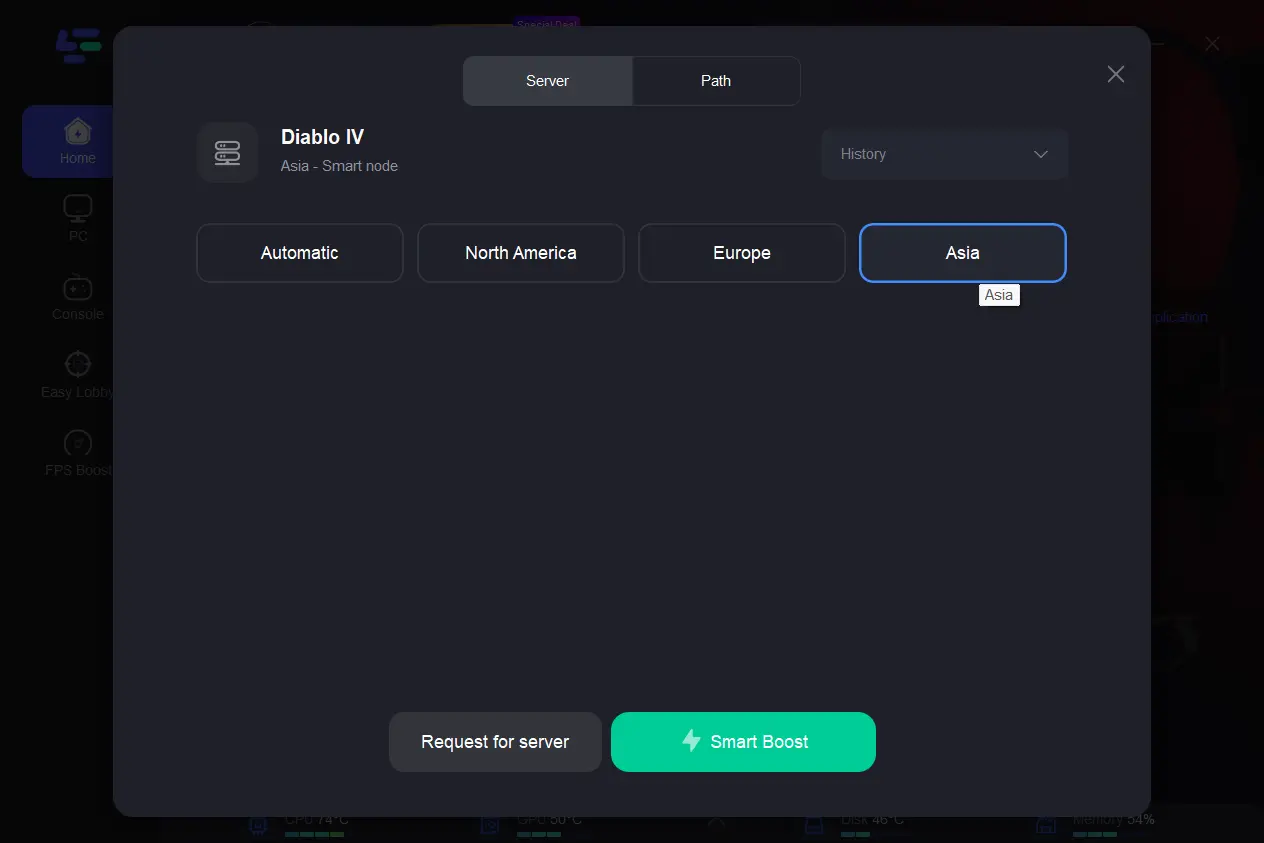
Task: Click the Memory usage icon in status bar
Action: point(1046,826)
